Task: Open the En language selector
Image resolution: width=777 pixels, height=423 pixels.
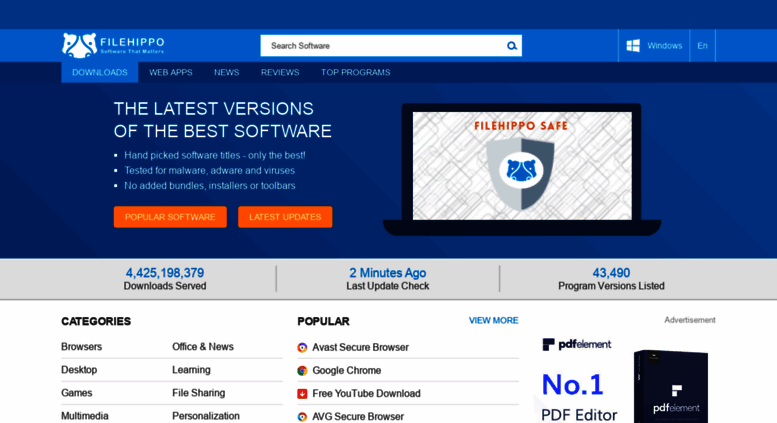Action: pyautogui.click(x=702, y=46)
